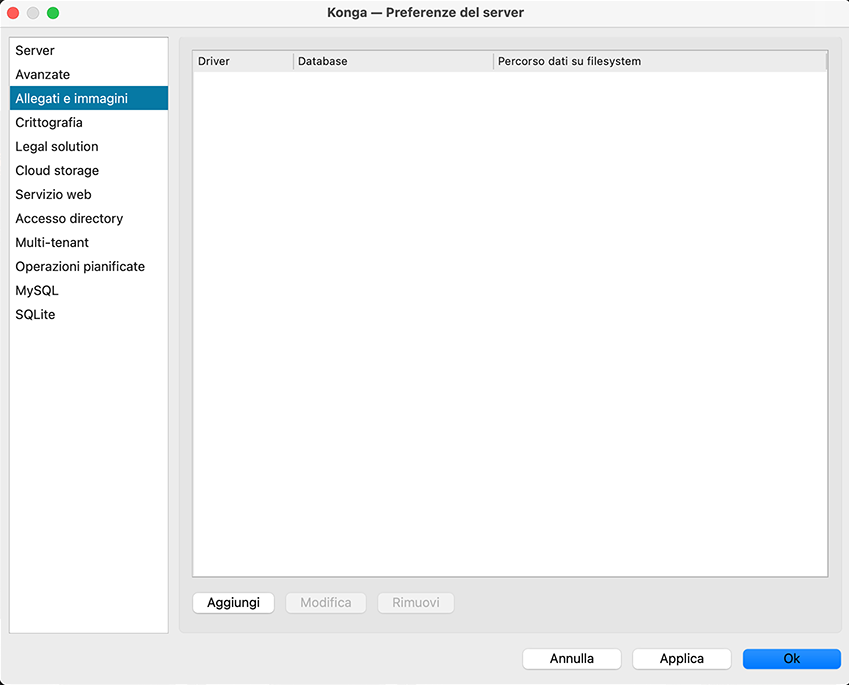The width and height of the screenshot is (849, 685).
Task: Open Multi-tenant preferences
Action: [x=52, y=243]
